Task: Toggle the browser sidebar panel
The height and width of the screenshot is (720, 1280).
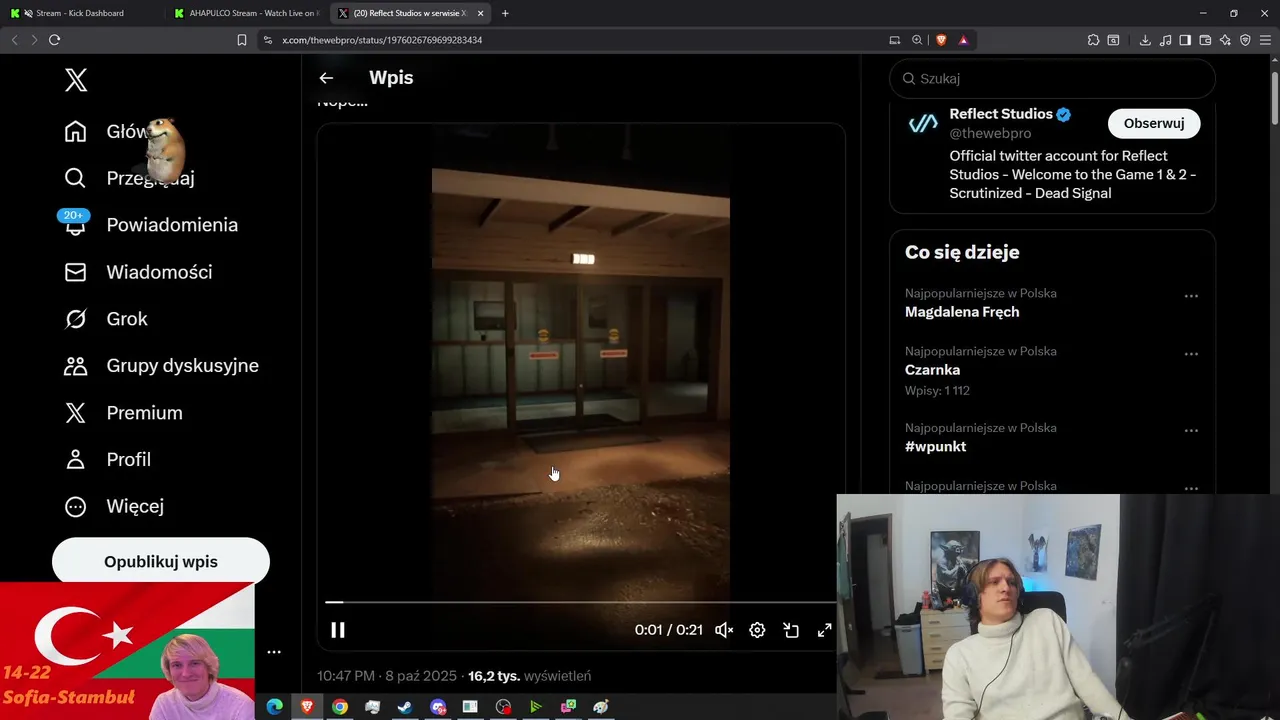Action: click(1185, 40)
